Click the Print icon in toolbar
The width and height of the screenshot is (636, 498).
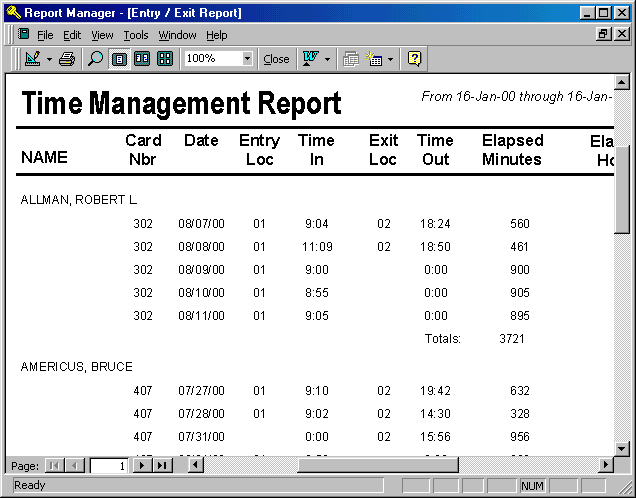(x=67, y=59)
